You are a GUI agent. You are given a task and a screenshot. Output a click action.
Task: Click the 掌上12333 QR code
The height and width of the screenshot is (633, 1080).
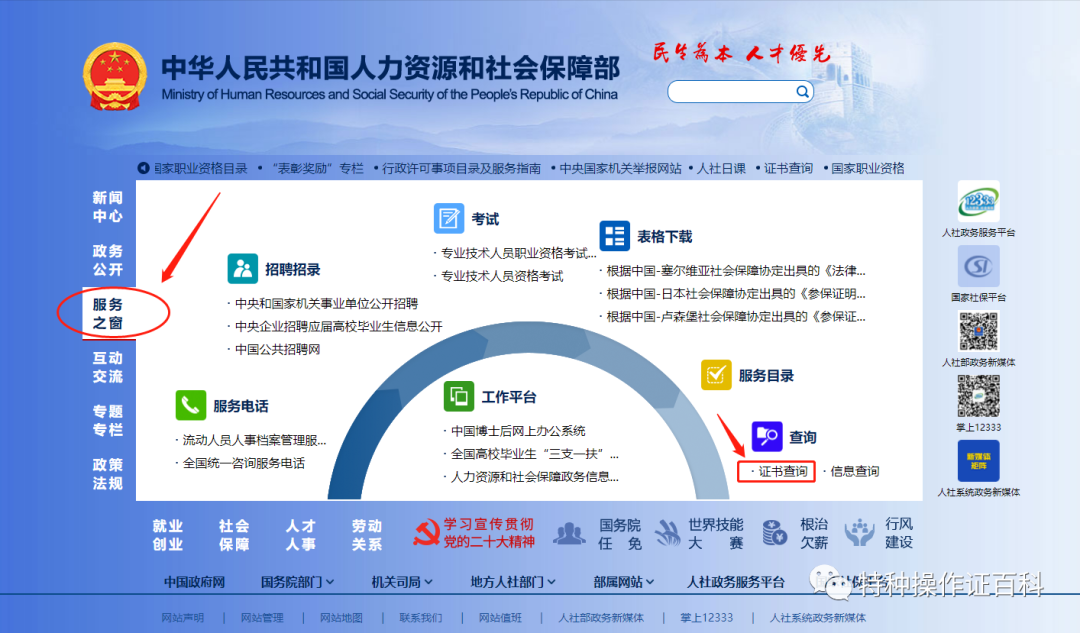point(978,396)
